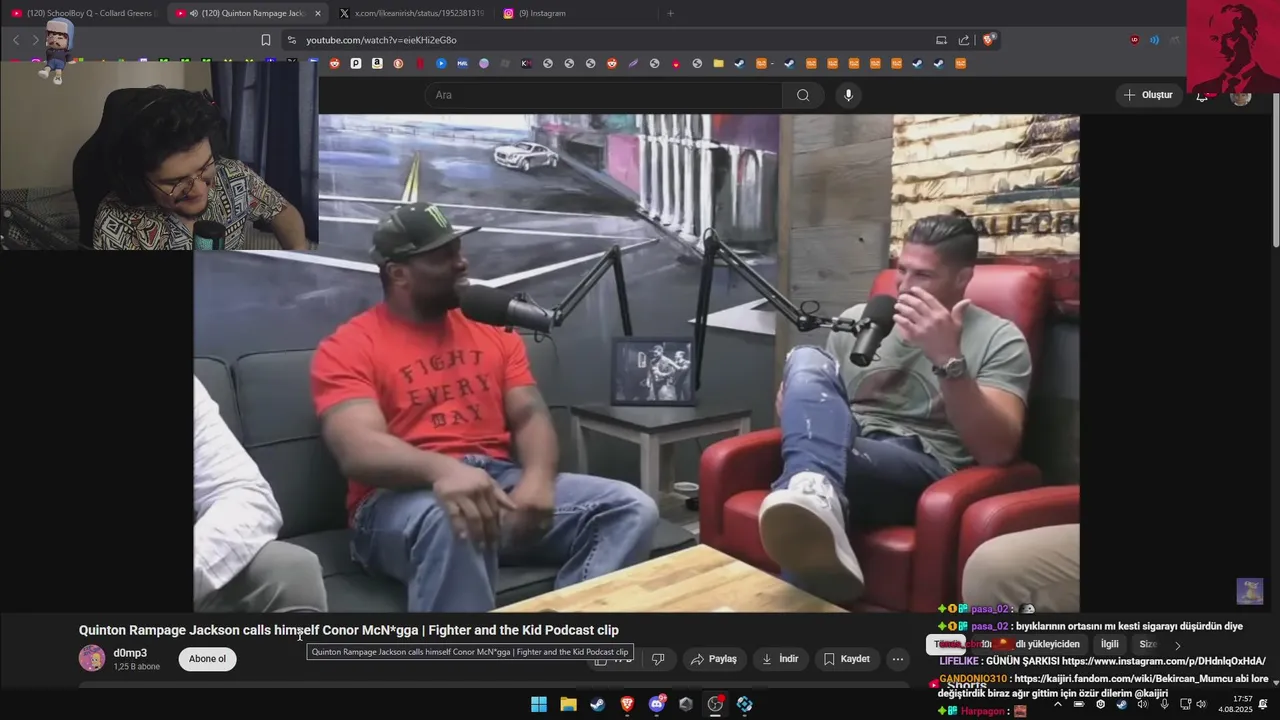Switch to Brave in the taskbar
Screen dimensions: 1280x720
[627, 704]
